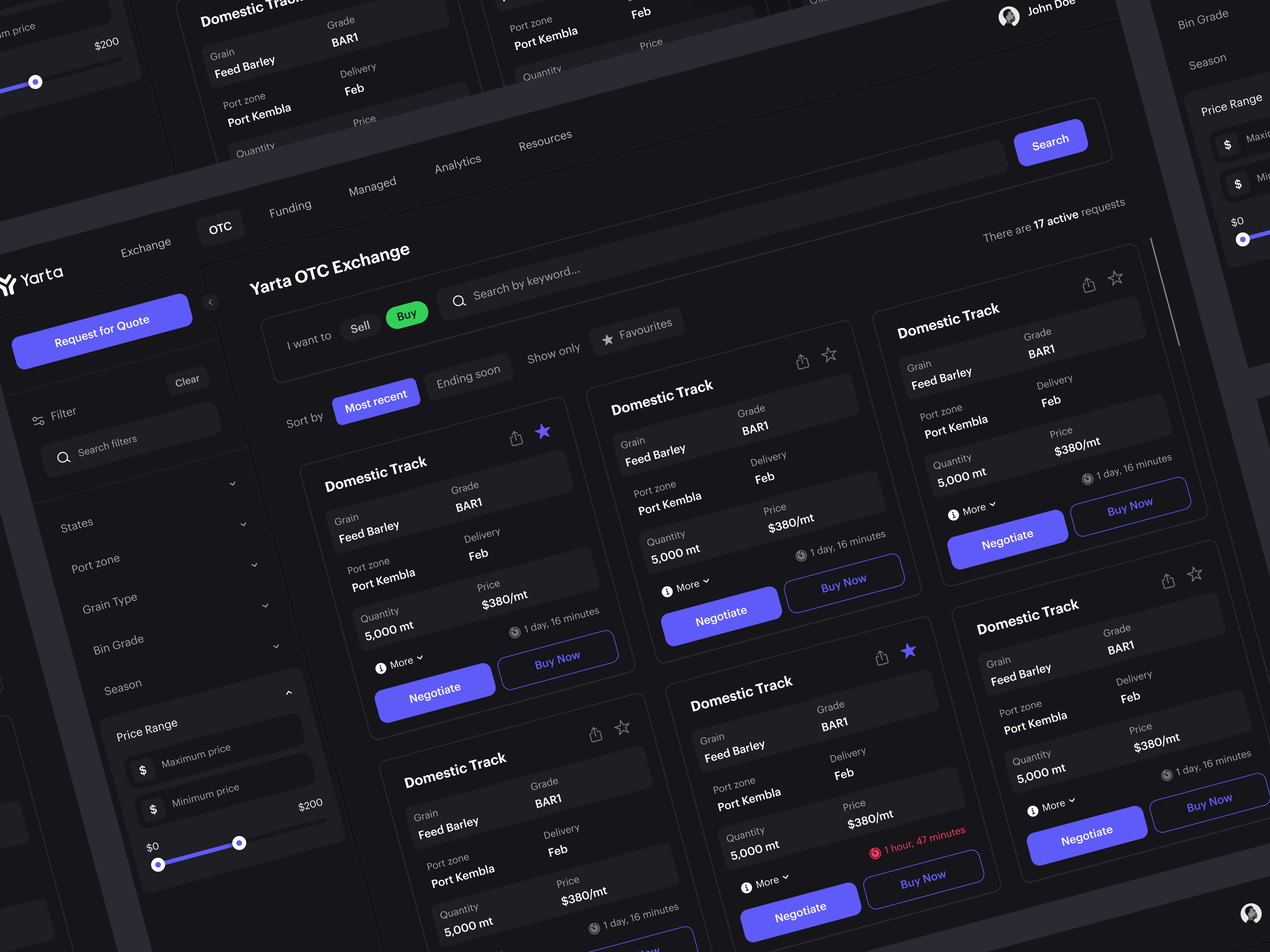1270x952 pixels.
Task: Select the OTC Exchange tab
Action: (x=220, y=225)
